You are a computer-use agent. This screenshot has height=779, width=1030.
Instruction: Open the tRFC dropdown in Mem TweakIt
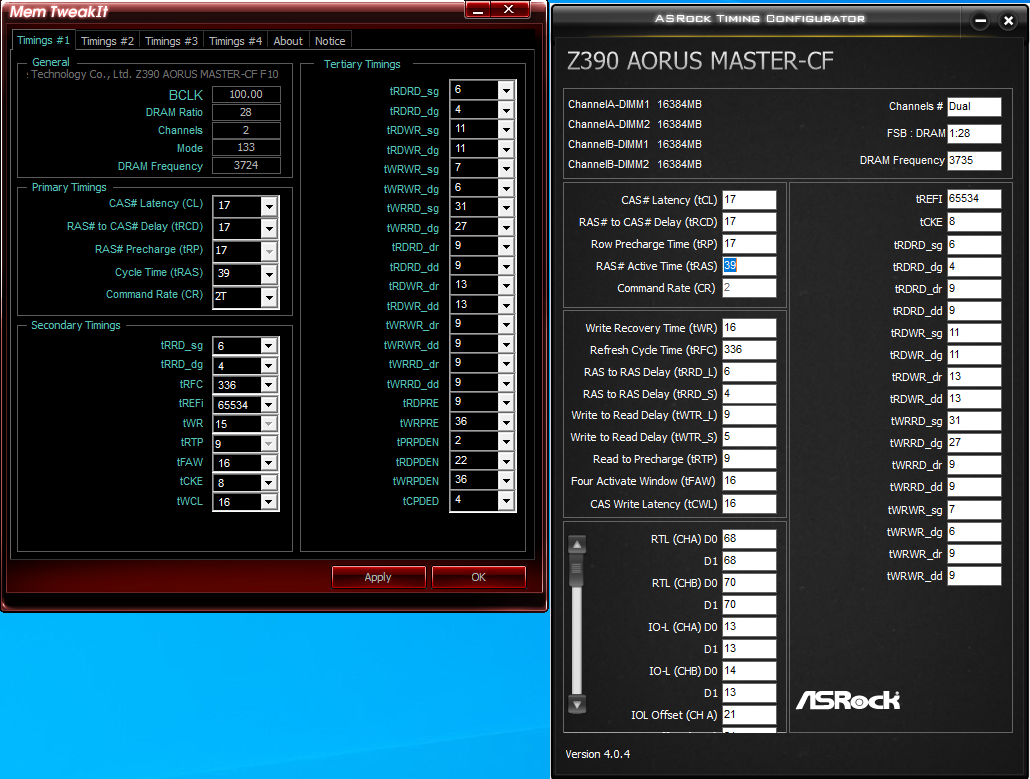[x=269, y=385]
